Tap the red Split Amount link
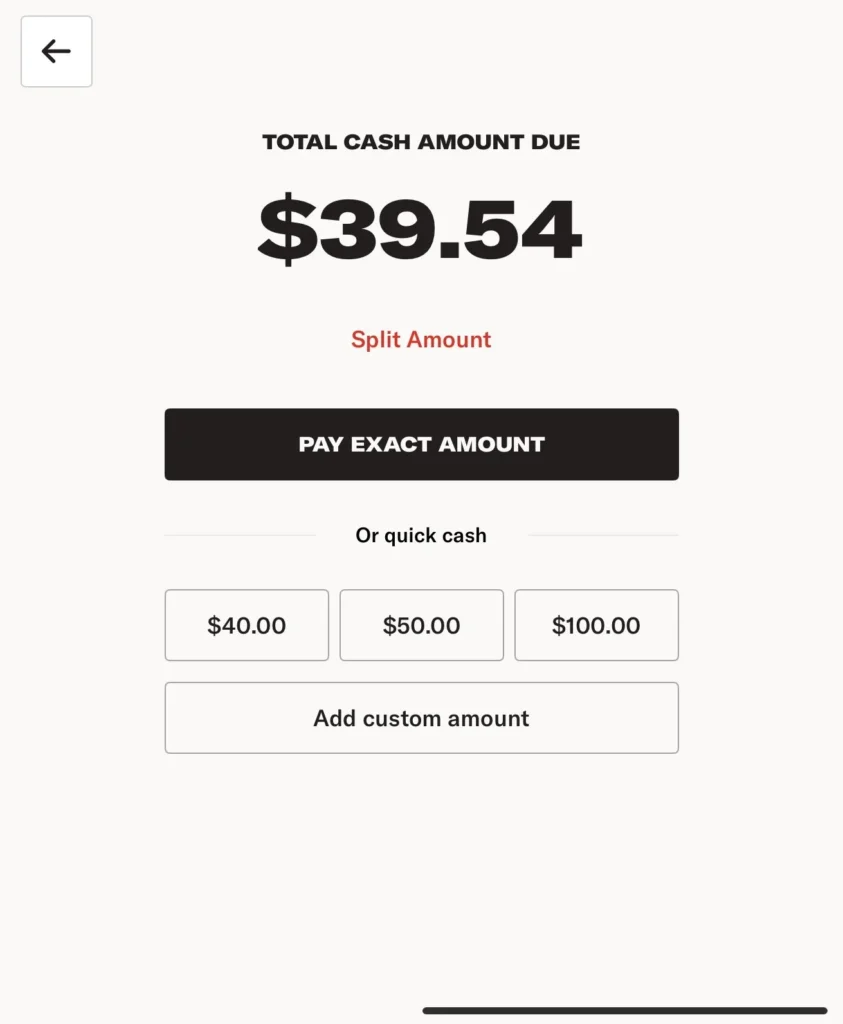The height and width of the screenshot is (1024, 843). coord(421,340)
